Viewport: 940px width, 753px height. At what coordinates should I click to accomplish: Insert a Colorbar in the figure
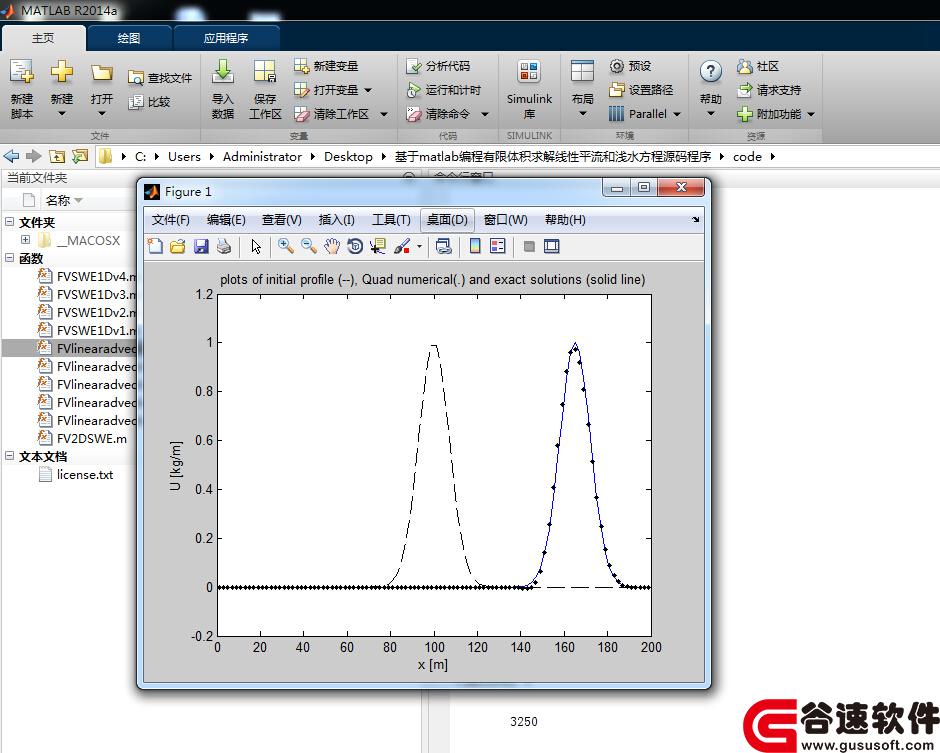click(475, 246)
